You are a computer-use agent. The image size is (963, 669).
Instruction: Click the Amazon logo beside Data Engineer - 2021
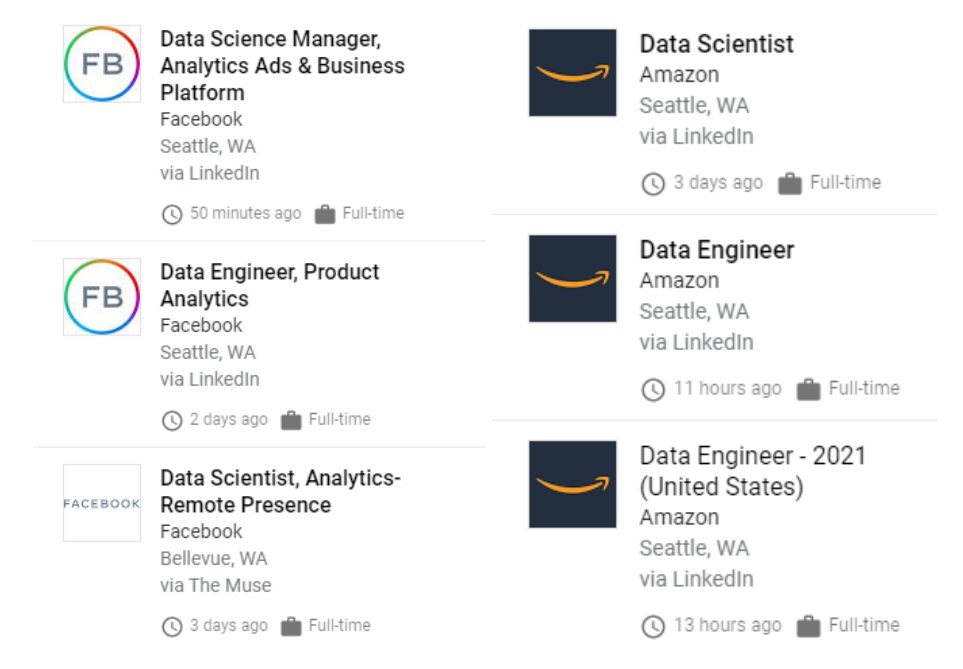point(572,484)
